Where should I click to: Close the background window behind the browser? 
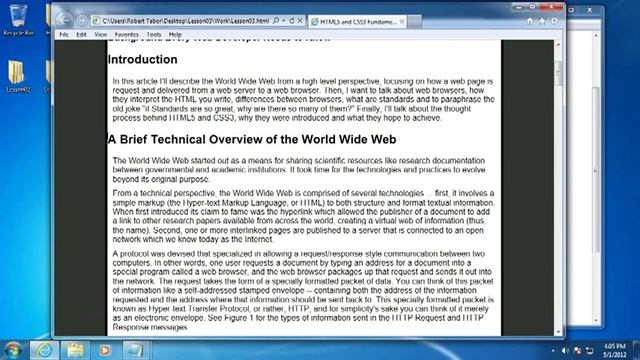[589, 10]
